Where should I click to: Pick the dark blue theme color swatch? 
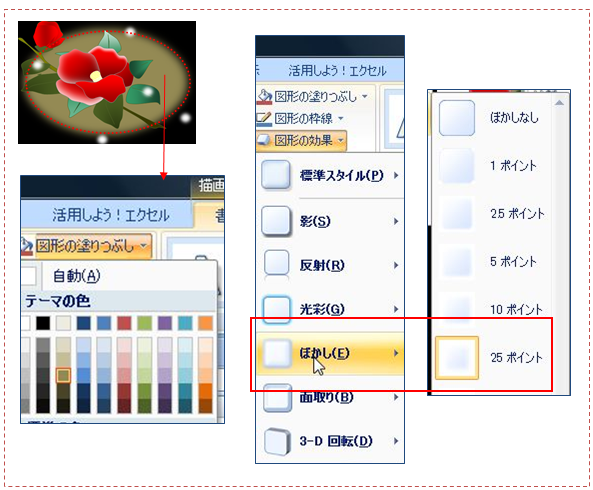point(84,323)
